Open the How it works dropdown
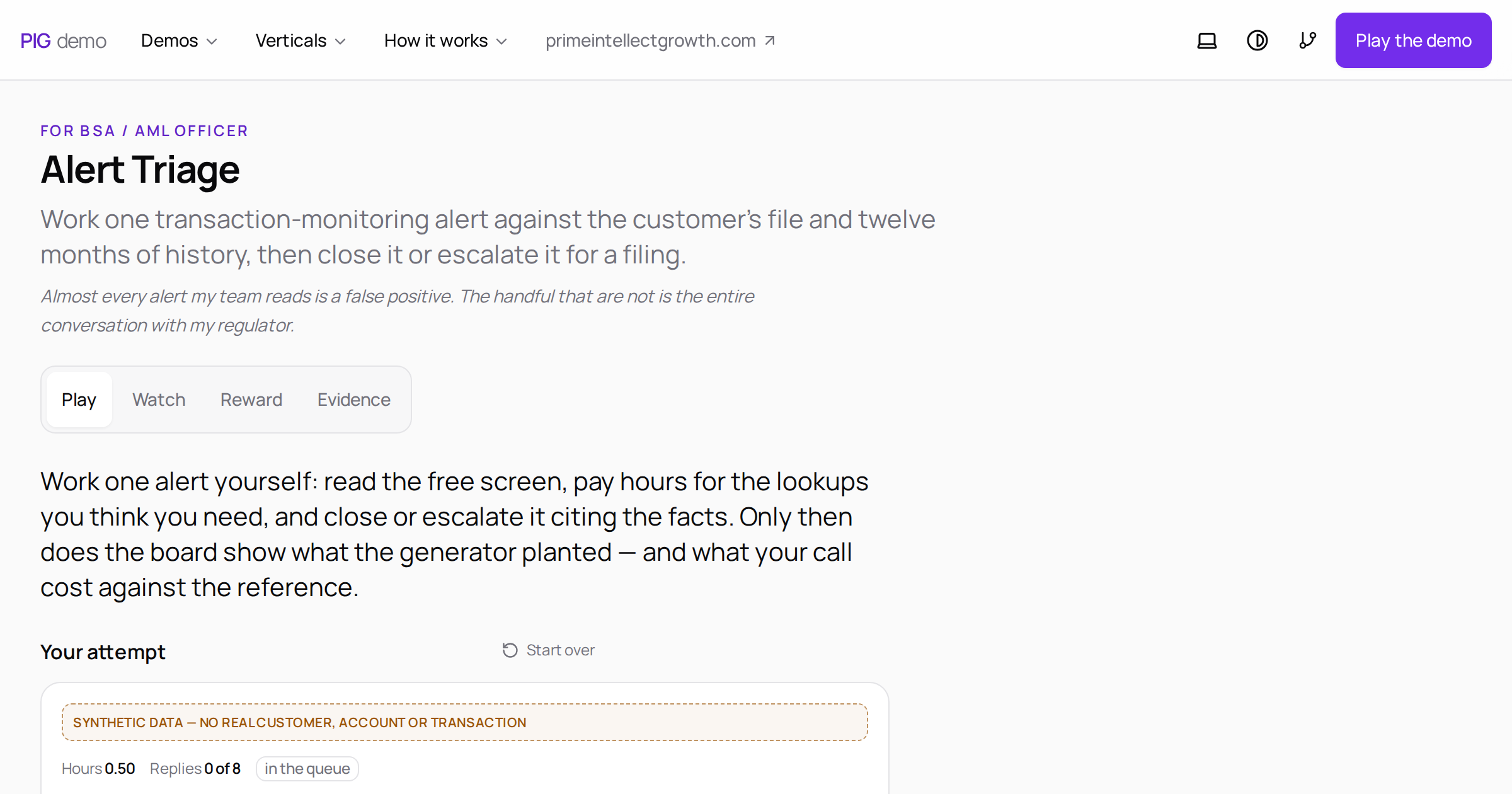This screenshot has height=794, width=1512. pos(445,41)
